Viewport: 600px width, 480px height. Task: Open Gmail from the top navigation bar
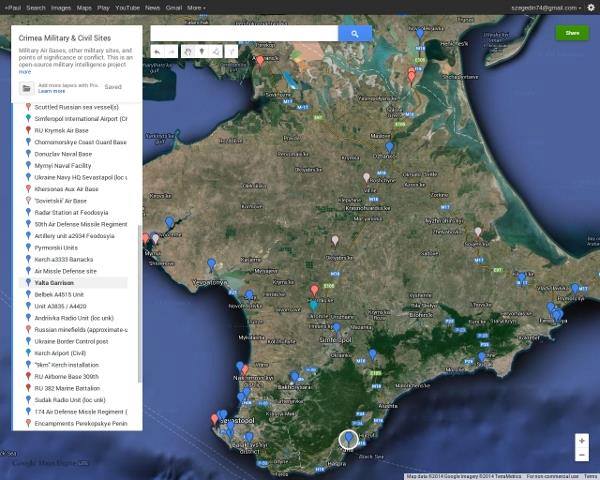175,7
